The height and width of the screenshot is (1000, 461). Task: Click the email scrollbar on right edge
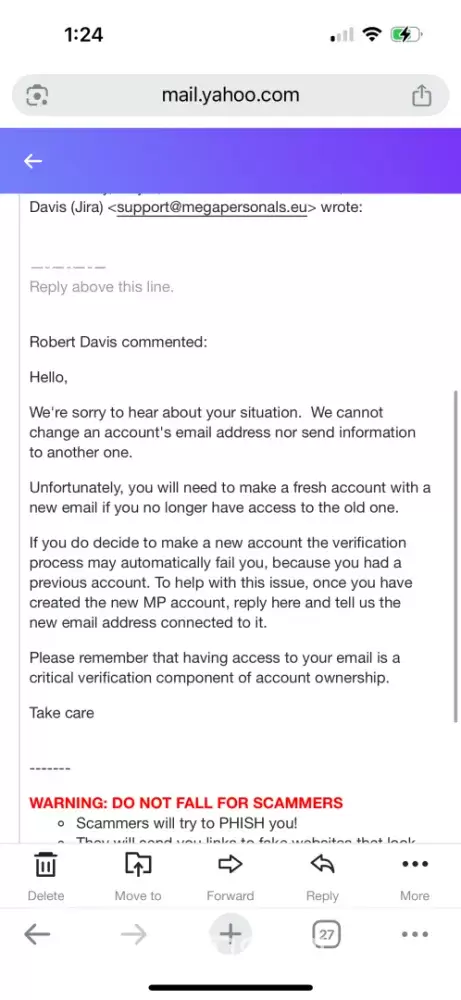pos(455,555)
